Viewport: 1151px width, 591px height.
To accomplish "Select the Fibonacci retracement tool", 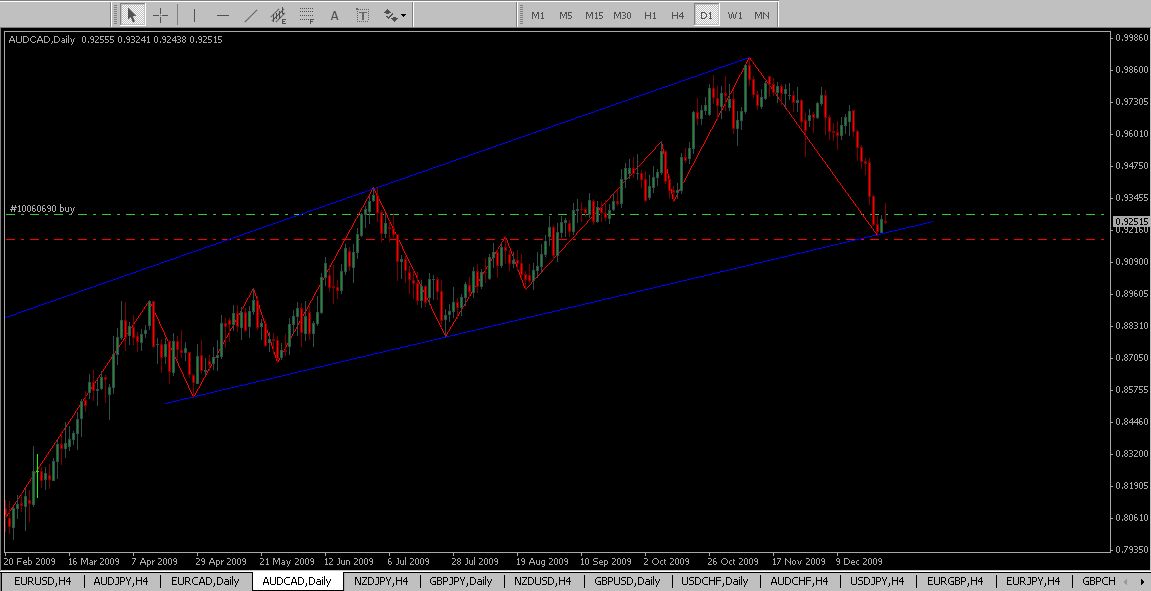I will coord(307,15).
